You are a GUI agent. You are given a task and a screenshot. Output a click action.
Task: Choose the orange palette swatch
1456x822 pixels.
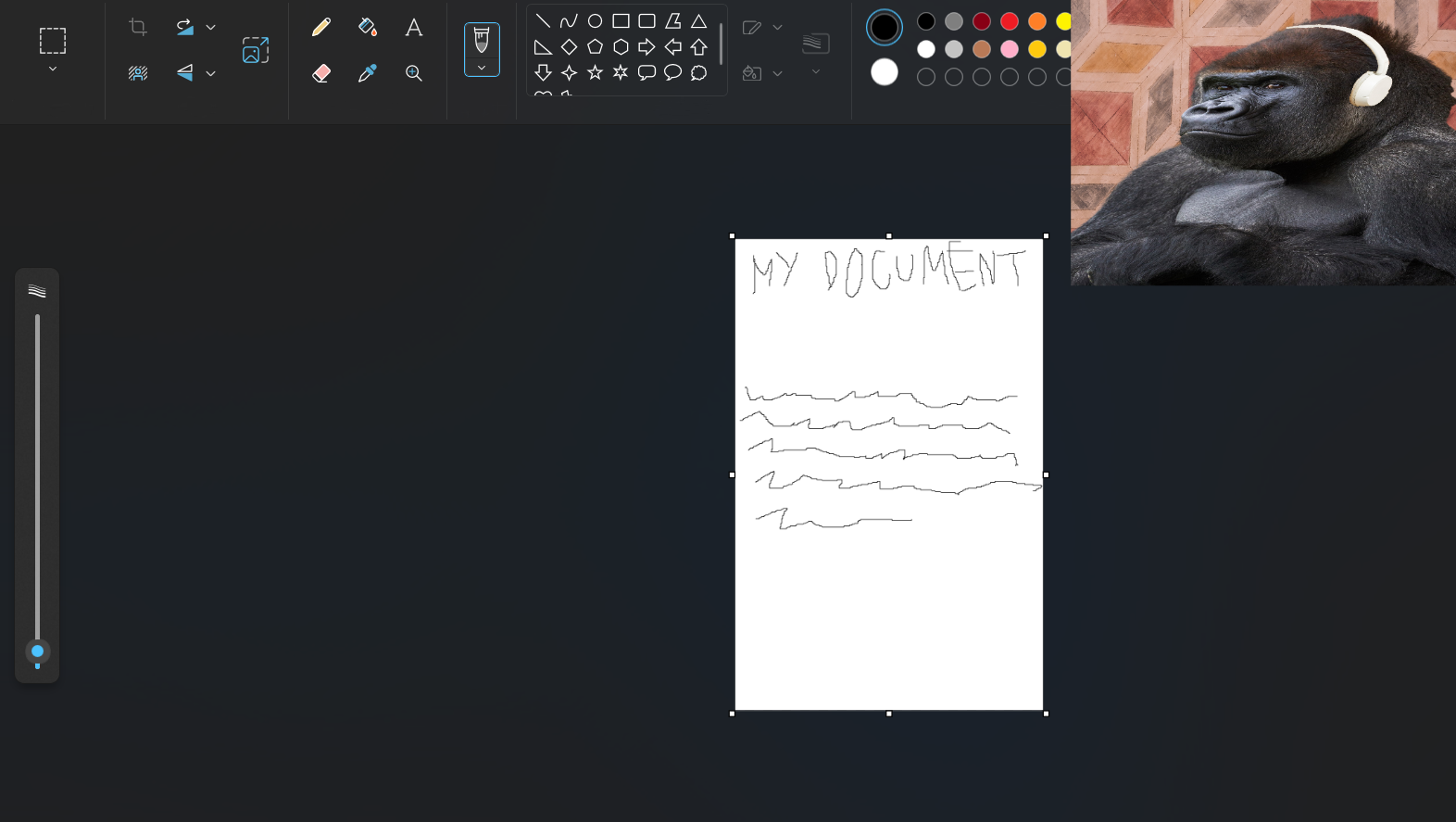tap(1037, 21)
